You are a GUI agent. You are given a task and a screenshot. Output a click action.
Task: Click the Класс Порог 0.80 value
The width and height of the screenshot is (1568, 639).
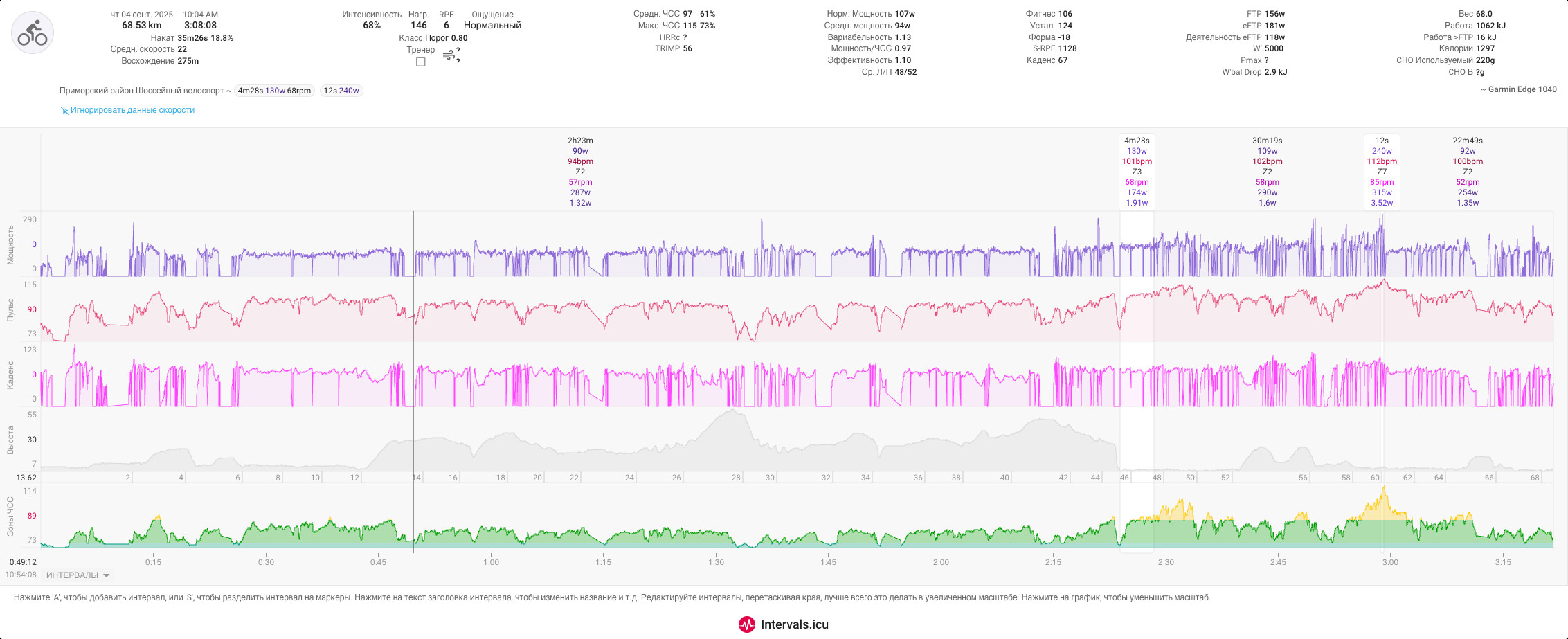point(433,38)
